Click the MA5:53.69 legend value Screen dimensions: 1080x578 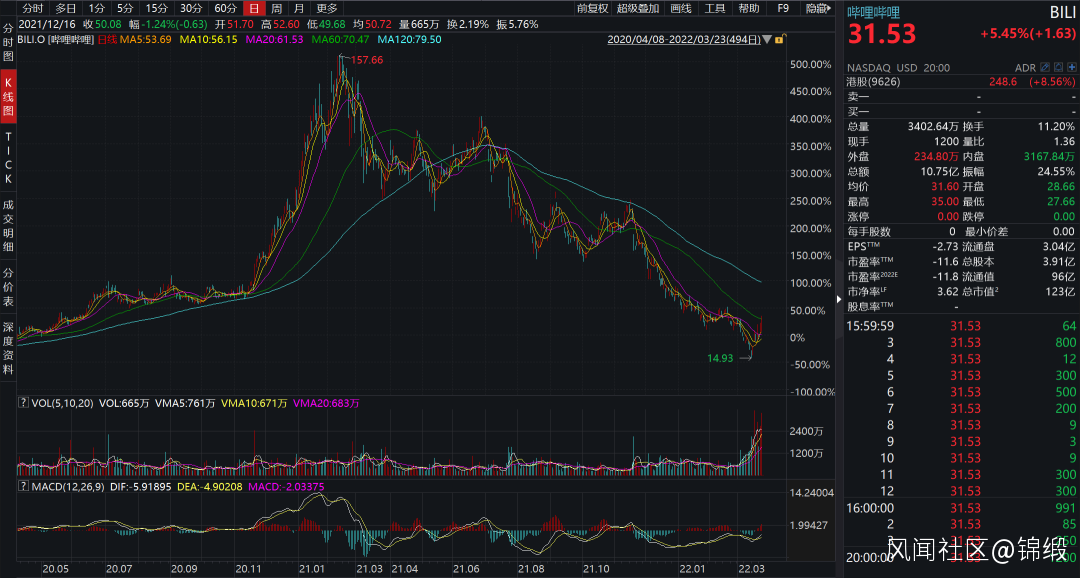point(145,40)
